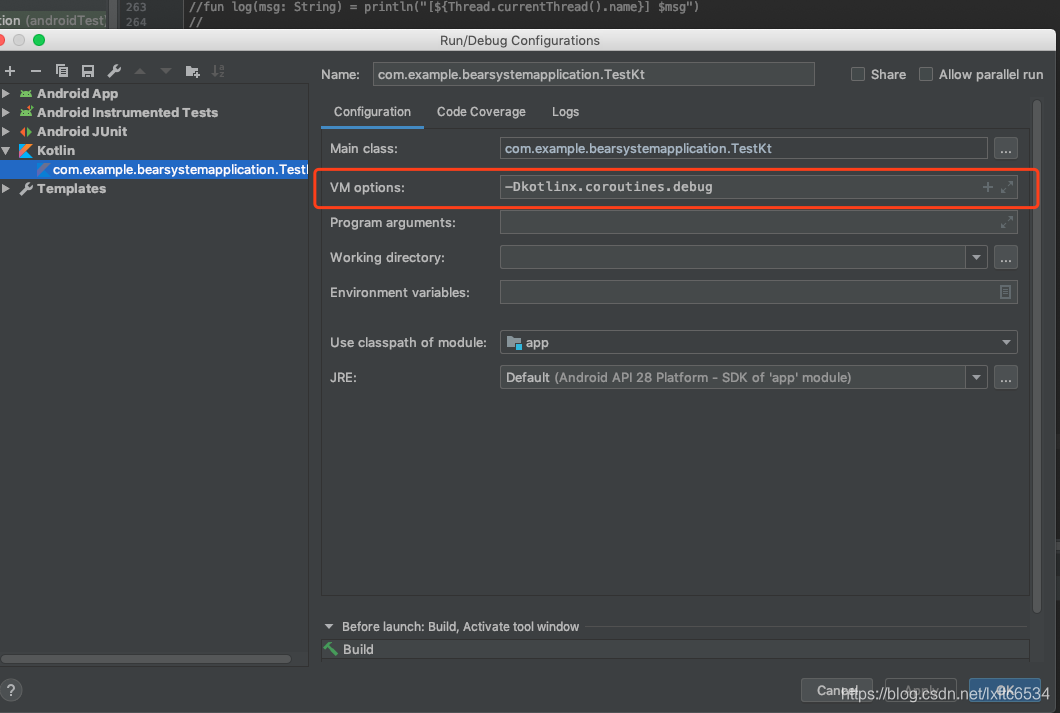1060x713 pixels.
Task: Expand the Android App tree node
Action: (x=6, y=93)
